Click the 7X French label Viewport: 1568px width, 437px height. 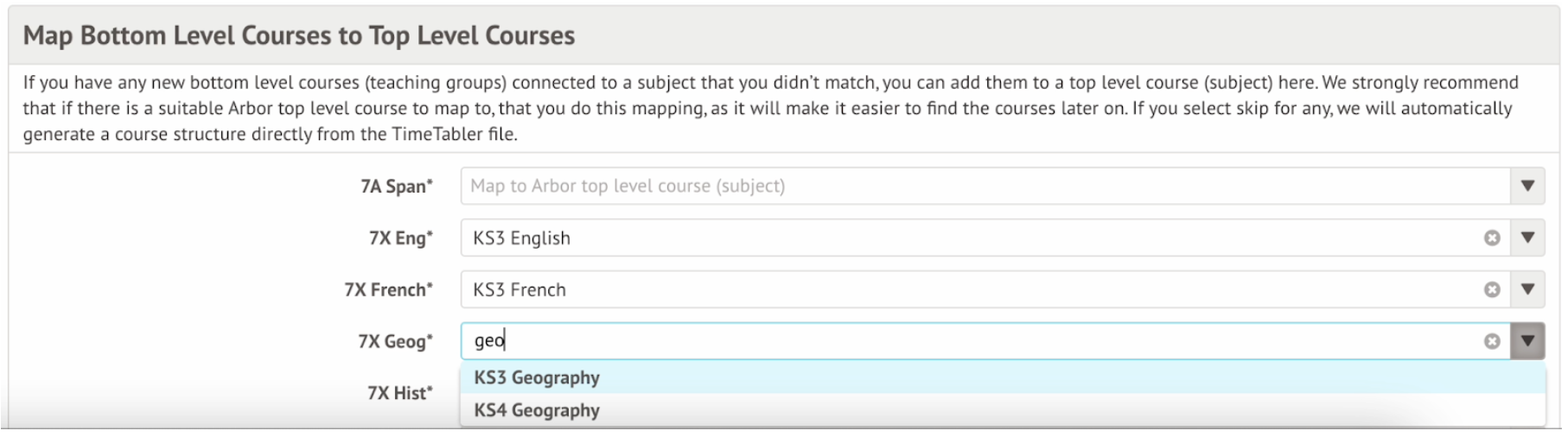388,290
